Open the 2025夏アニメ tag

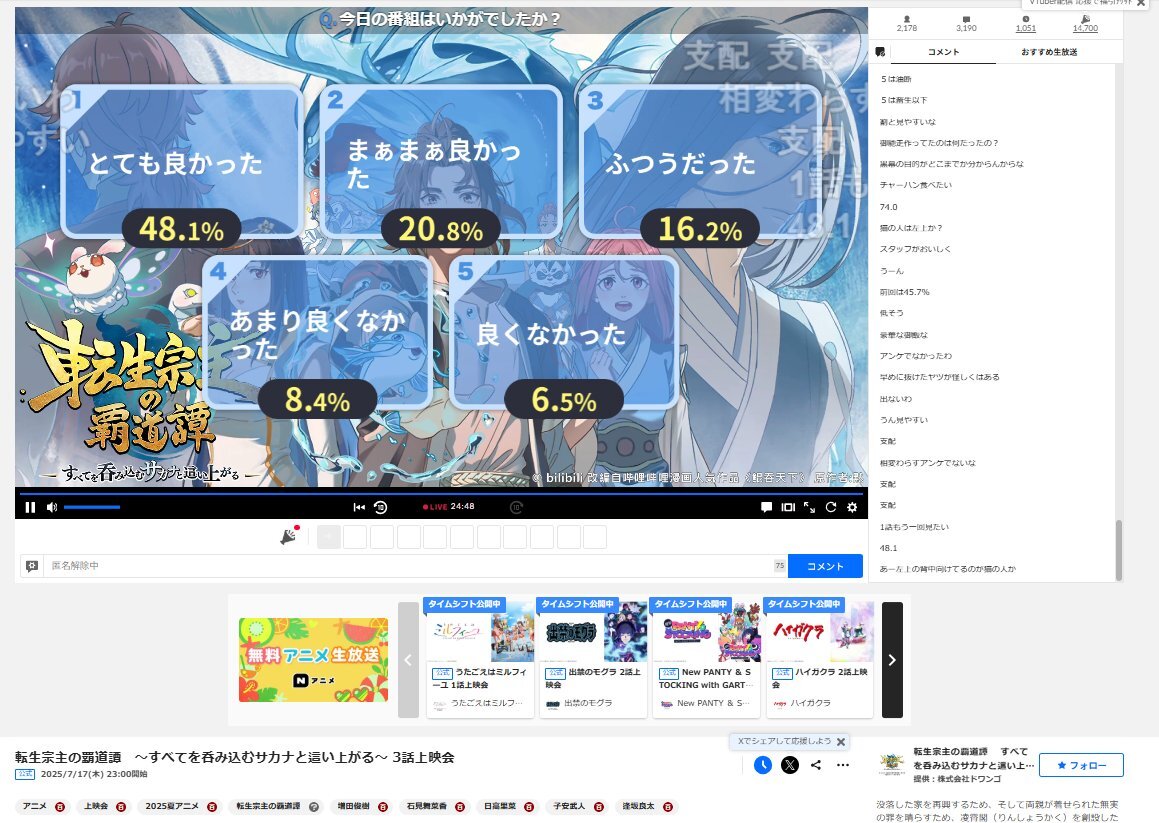click(x=172, y=806)
